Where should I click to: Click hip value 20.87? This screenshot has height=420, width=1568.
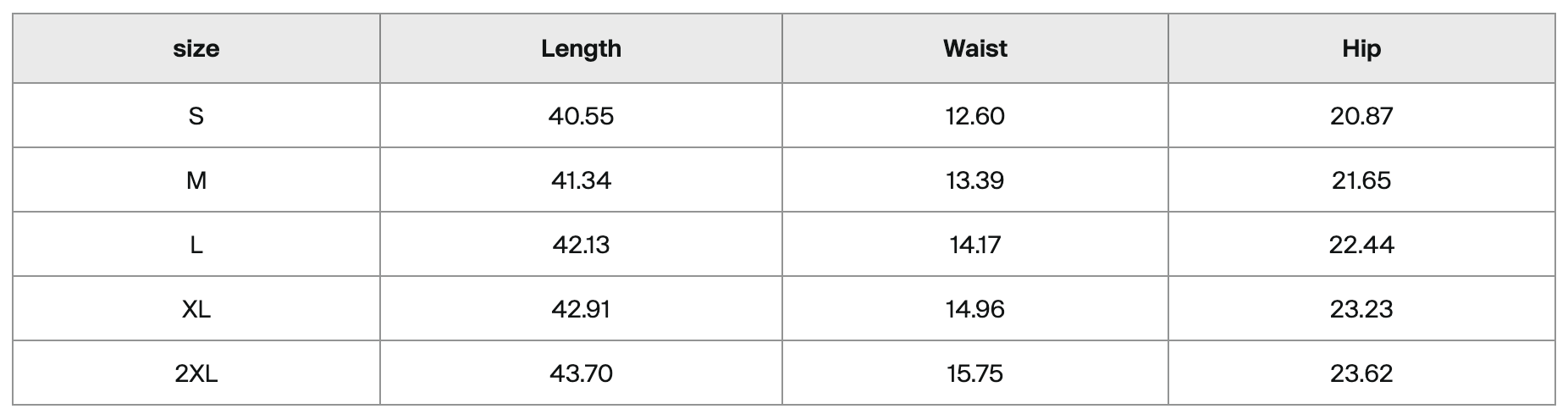click(1361, 116)
